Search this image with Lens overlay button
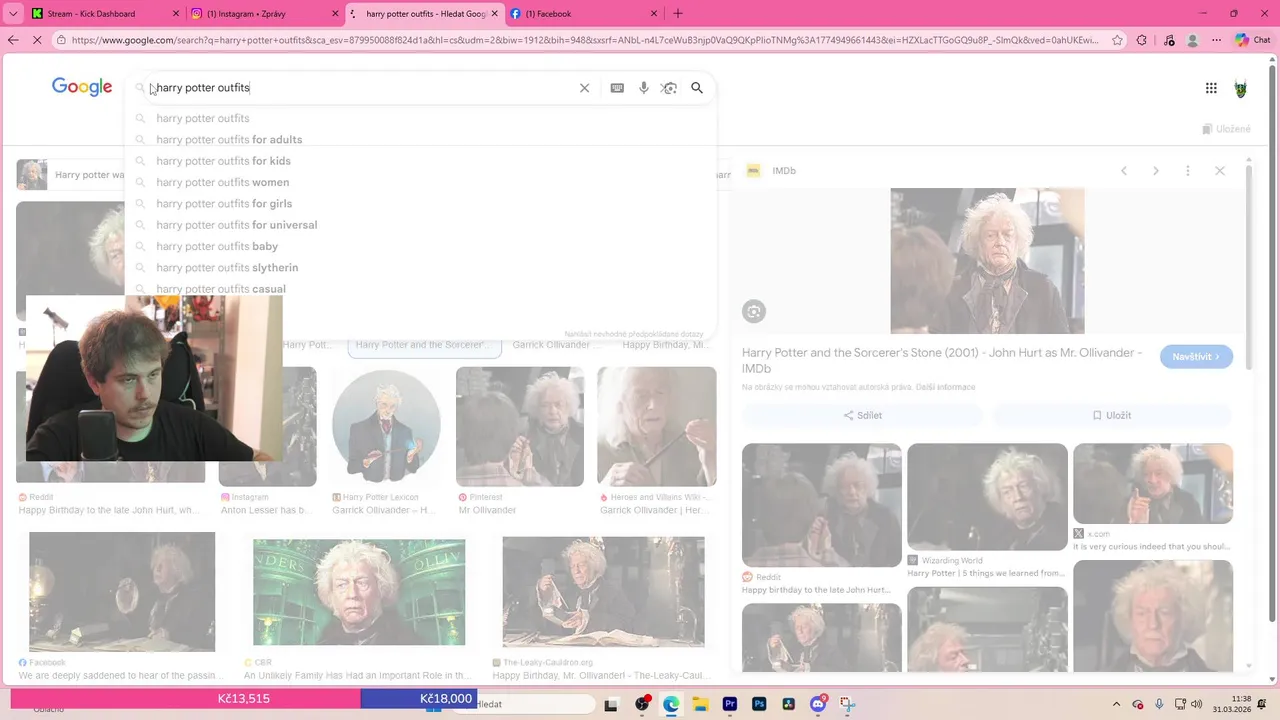Viewport: 1280px width, 720px height. (754, 312)
